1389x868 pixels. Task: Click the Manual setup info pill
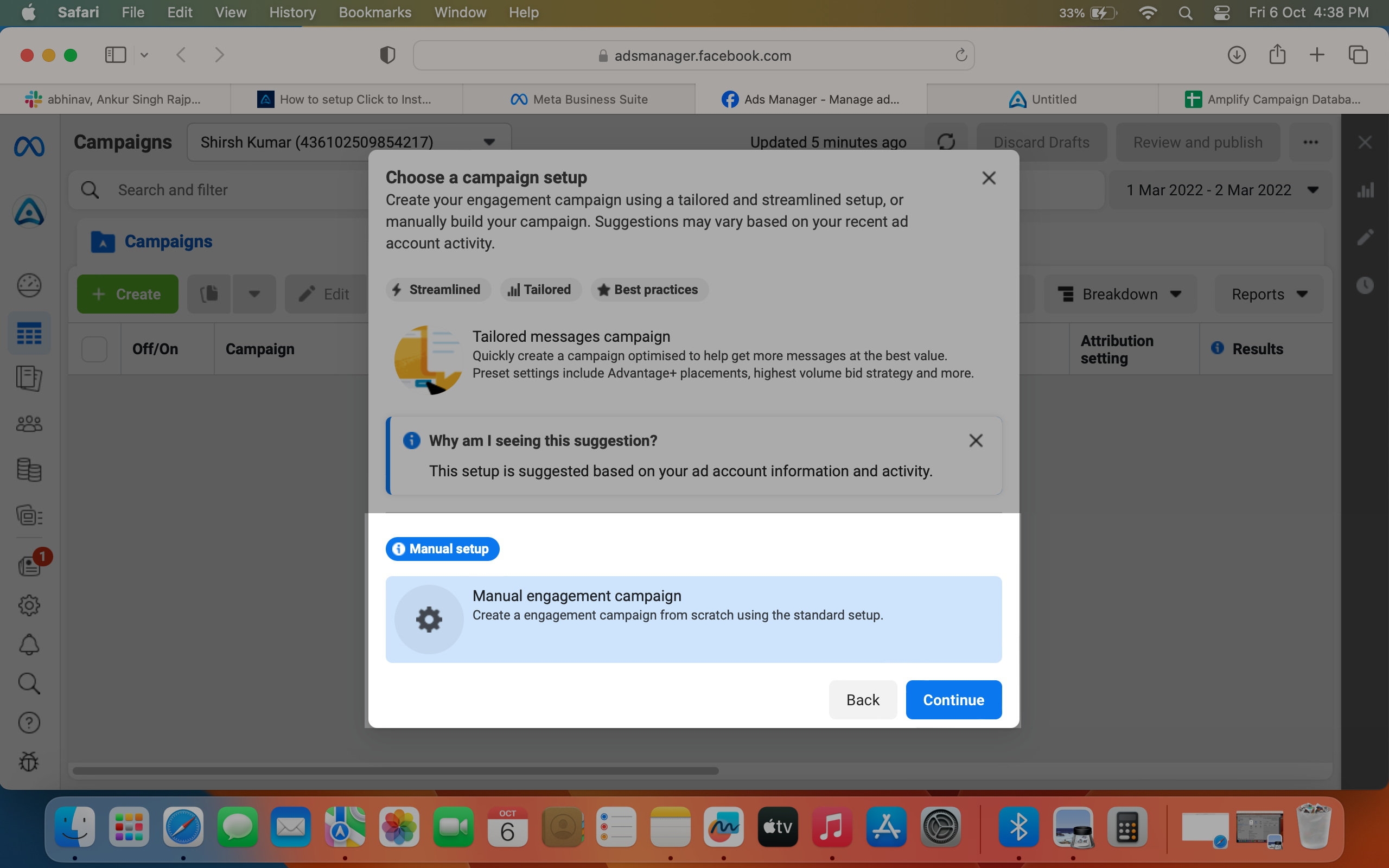pos(442,549)
